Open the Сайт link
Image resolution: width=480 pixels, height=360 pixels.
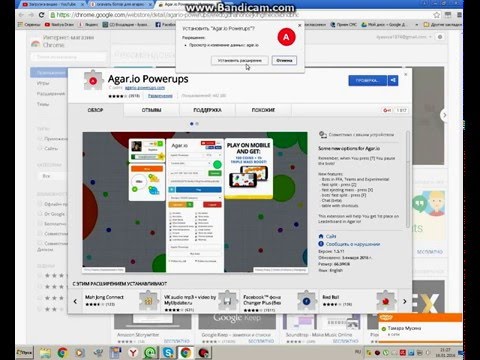coord(331,236)
